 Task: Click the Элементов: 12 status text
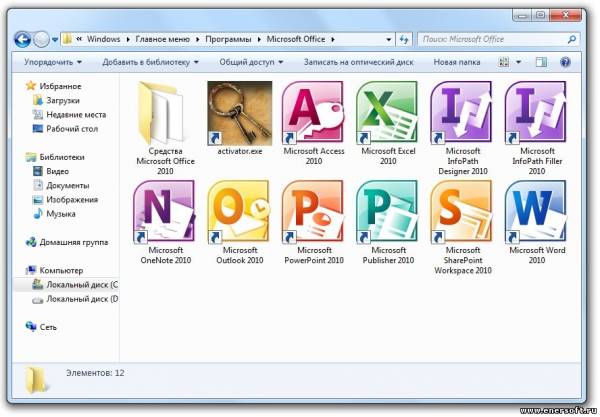click(95, 373)
